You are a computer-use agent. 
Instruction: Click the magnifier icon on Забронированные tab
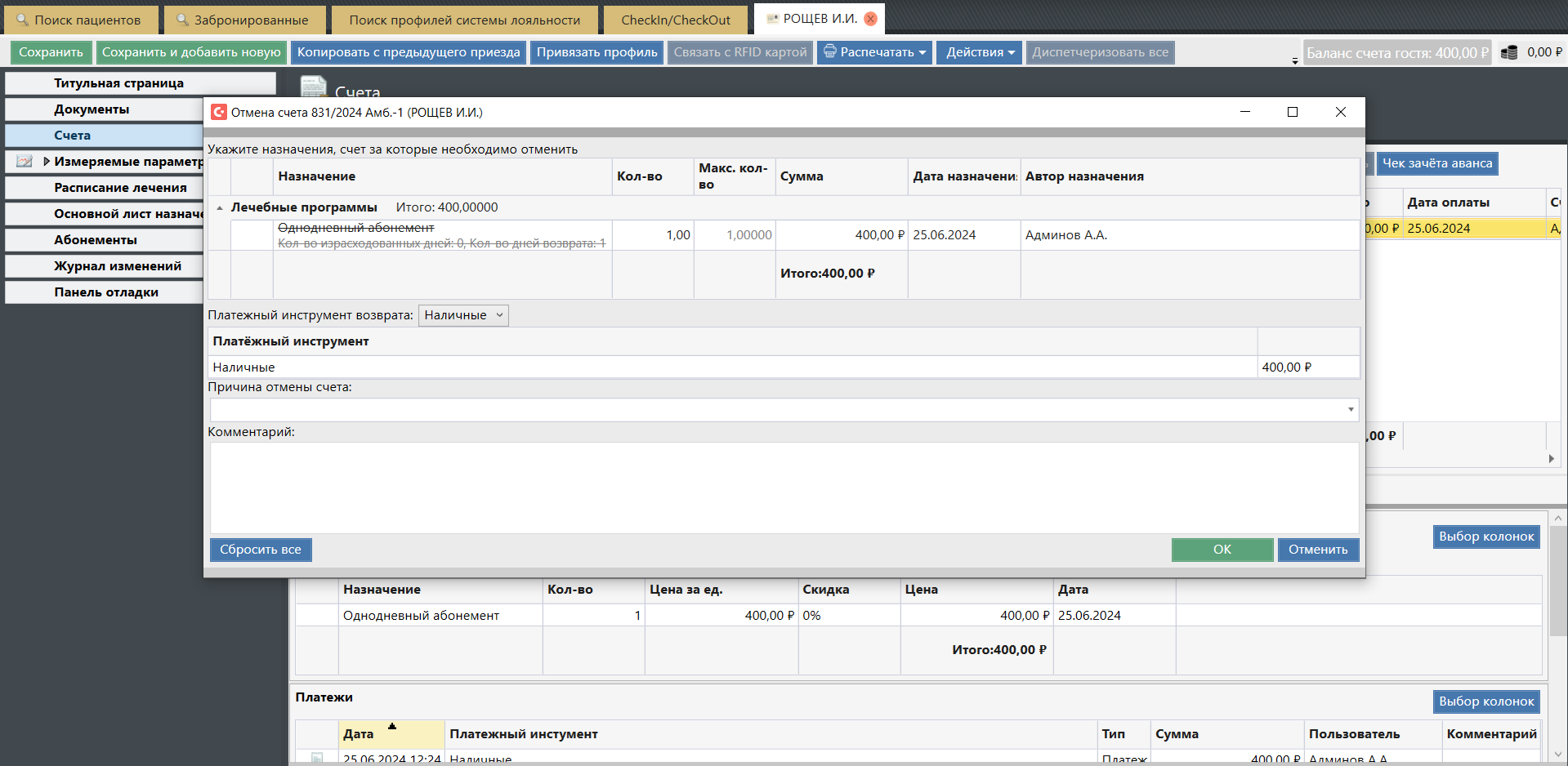point(182,20)
